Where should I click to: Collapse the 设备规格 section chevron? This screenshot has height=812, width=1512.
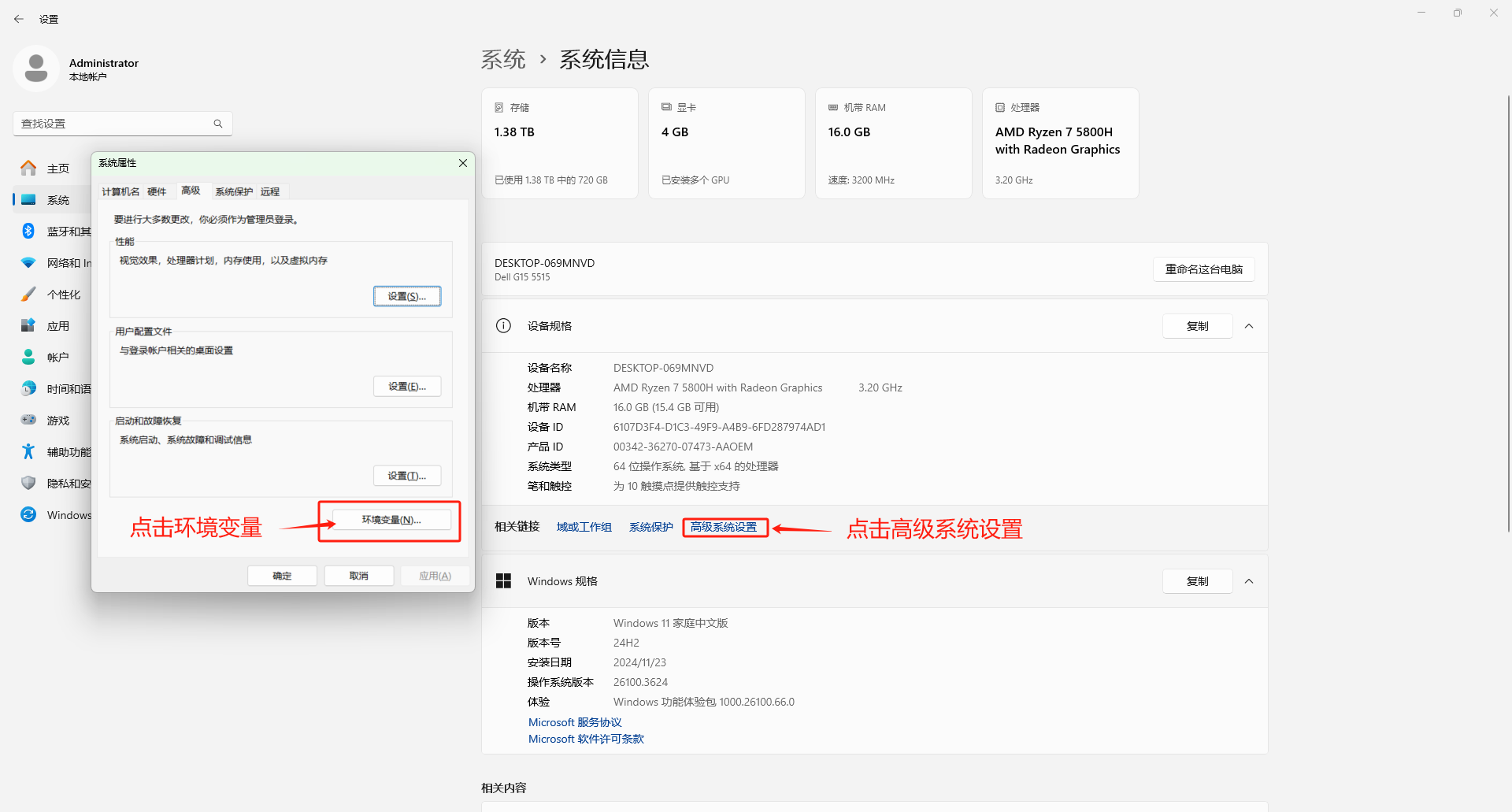[1249, 326]
